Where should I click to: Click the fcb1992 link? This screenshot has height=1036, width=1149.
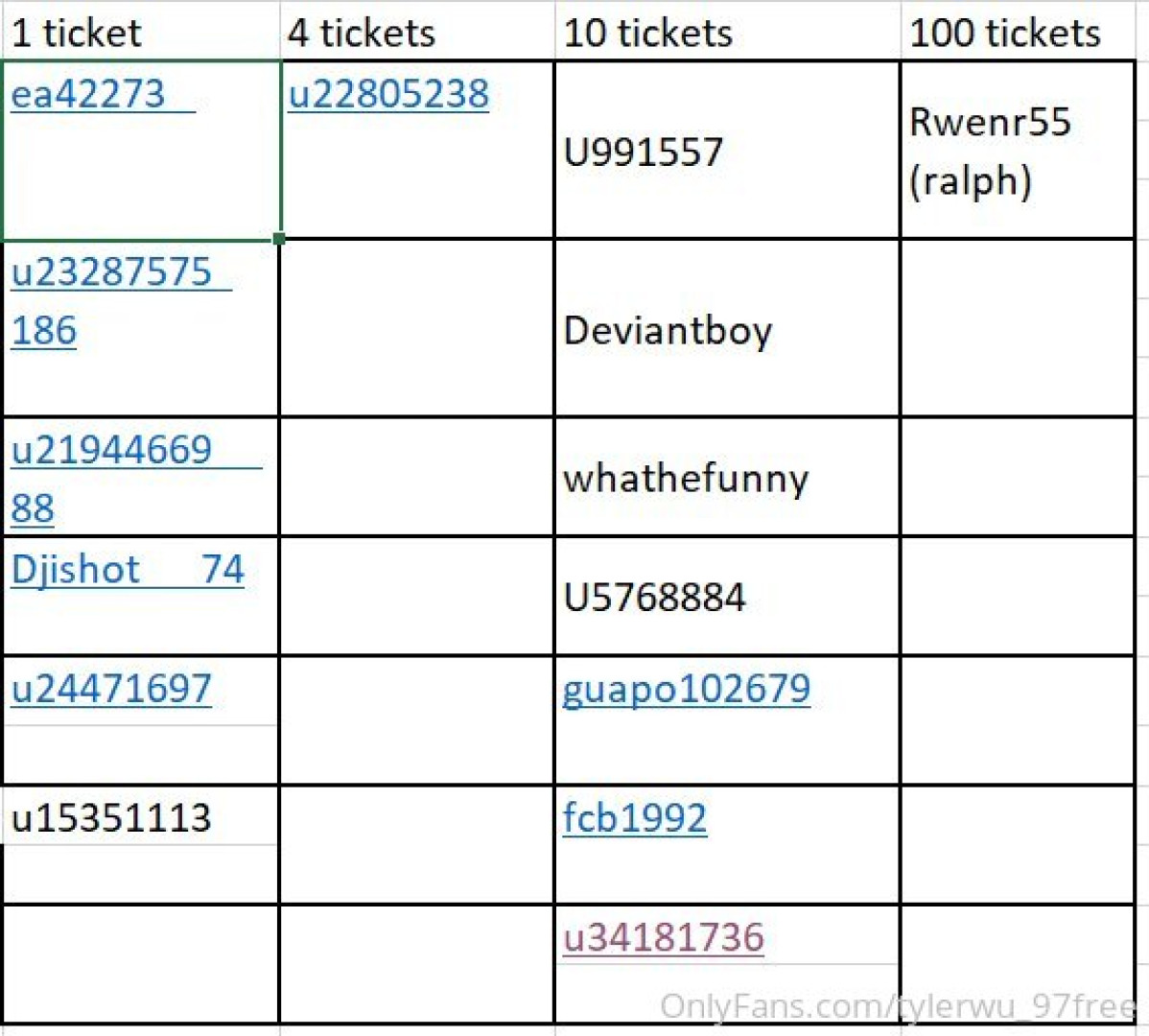(x=635, y=818)
